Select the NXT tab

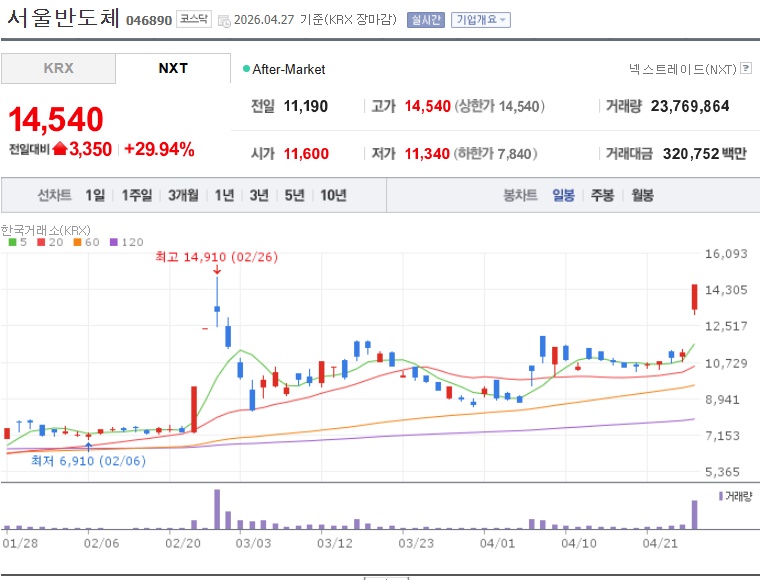pyautogui.click(x=173, y=68)
